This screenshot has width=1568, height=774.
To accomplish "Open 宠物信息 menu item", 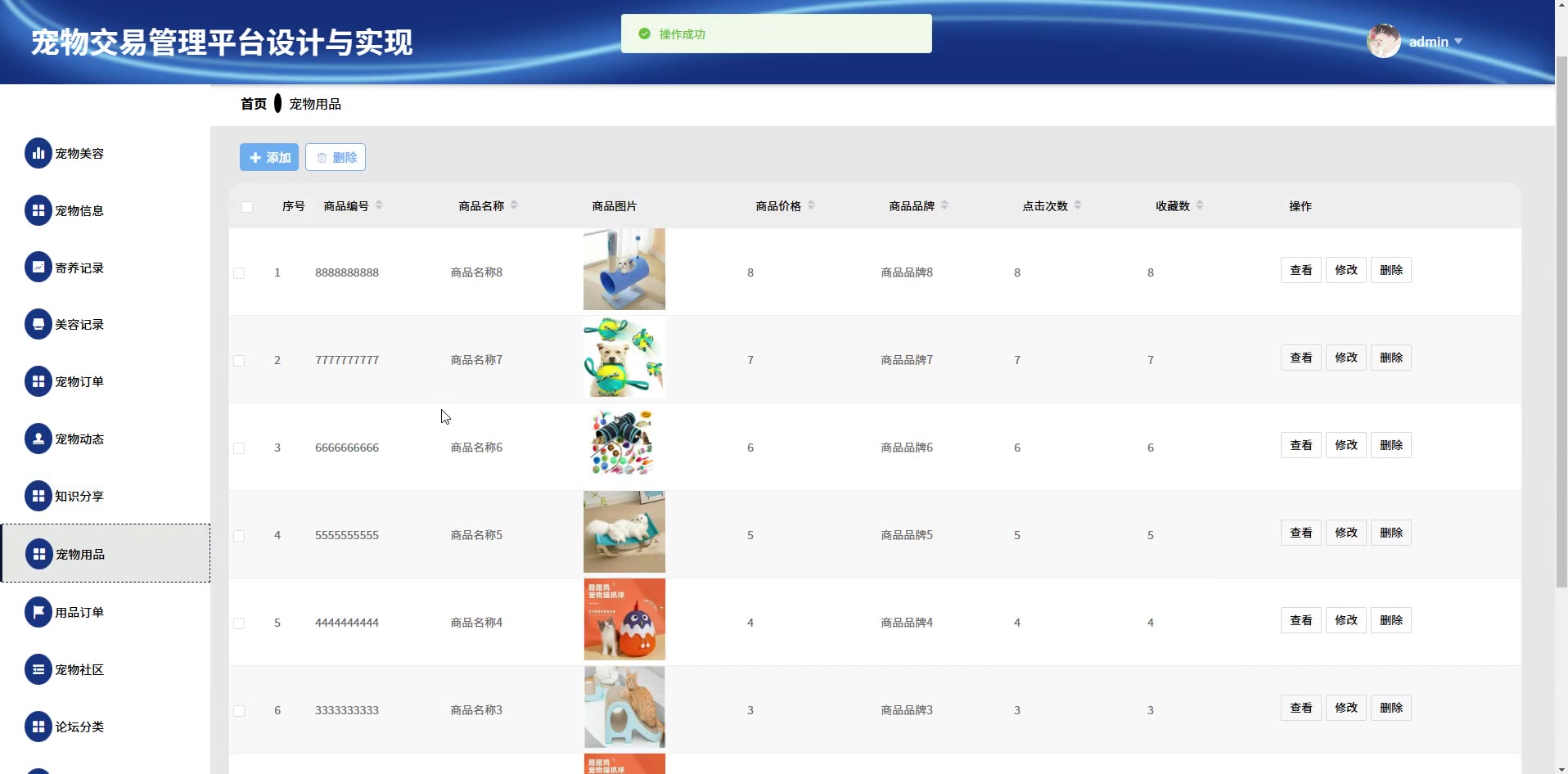I will [106, 210].
